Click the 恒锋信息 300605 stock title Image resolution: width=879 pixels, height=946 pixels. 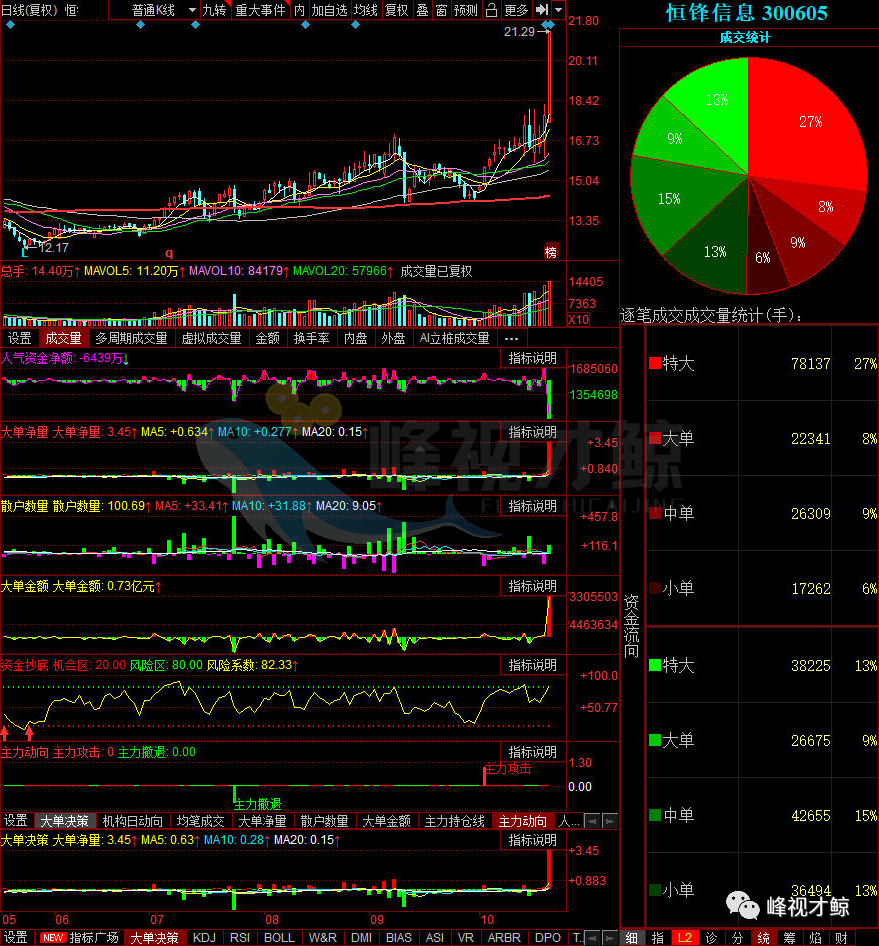click(746, 13)
